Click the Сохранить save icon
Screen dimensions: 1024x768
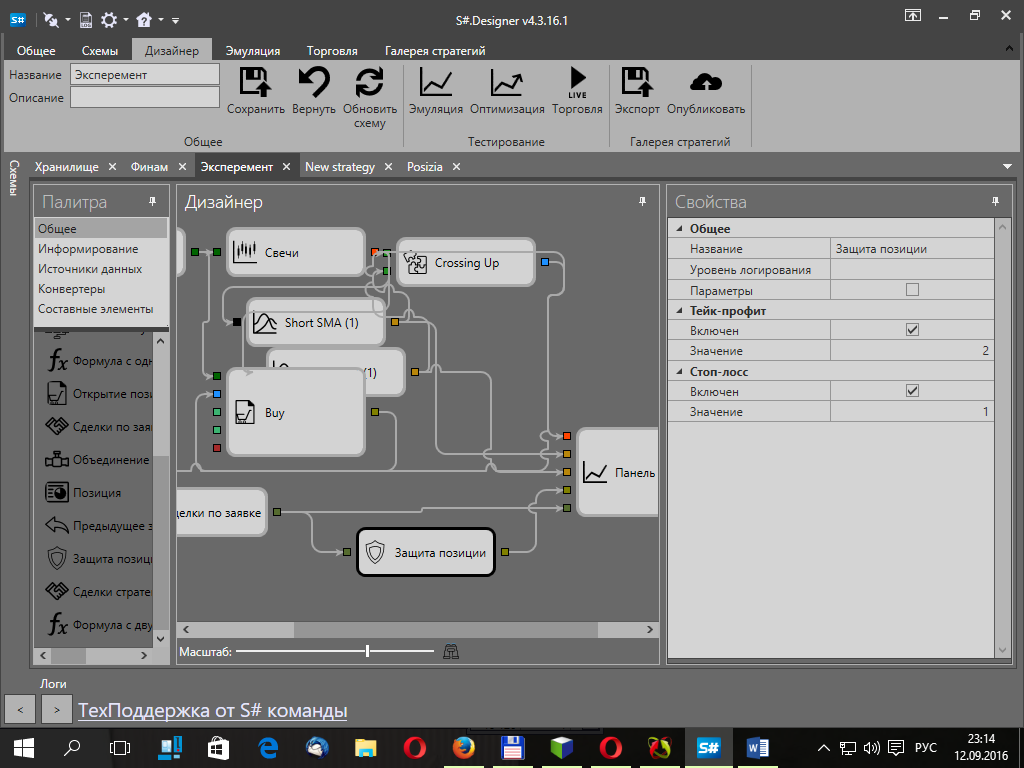coord(255,84)
